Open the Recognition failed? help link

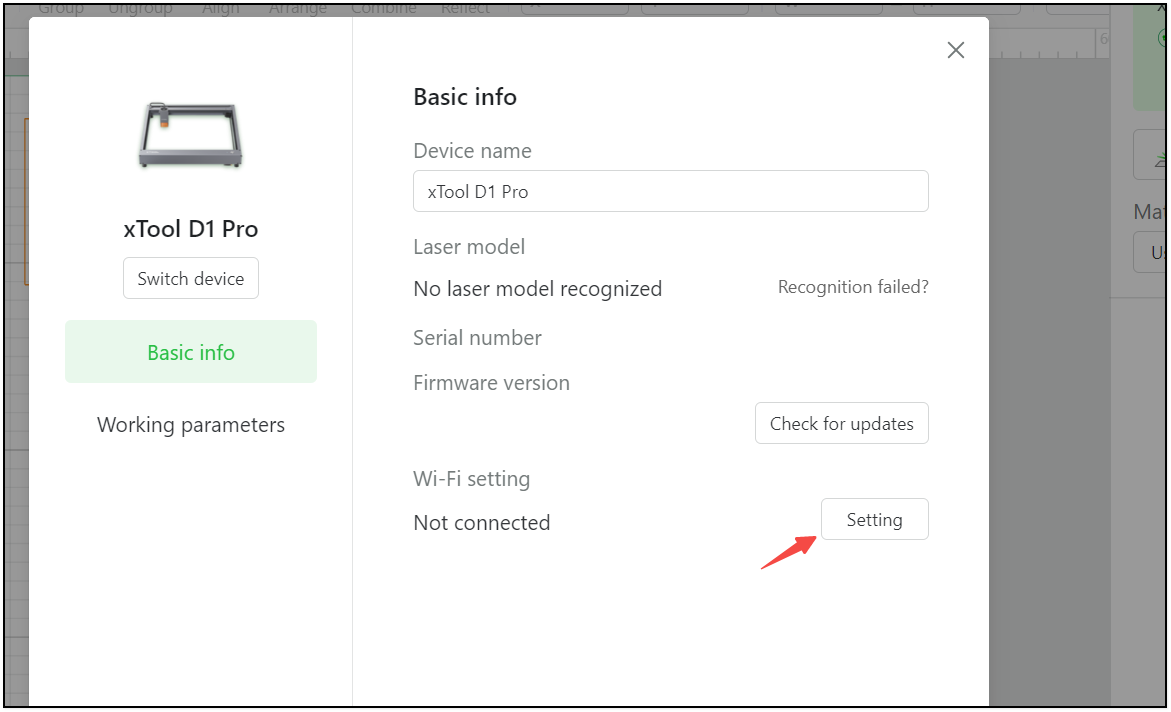point(852,287)
